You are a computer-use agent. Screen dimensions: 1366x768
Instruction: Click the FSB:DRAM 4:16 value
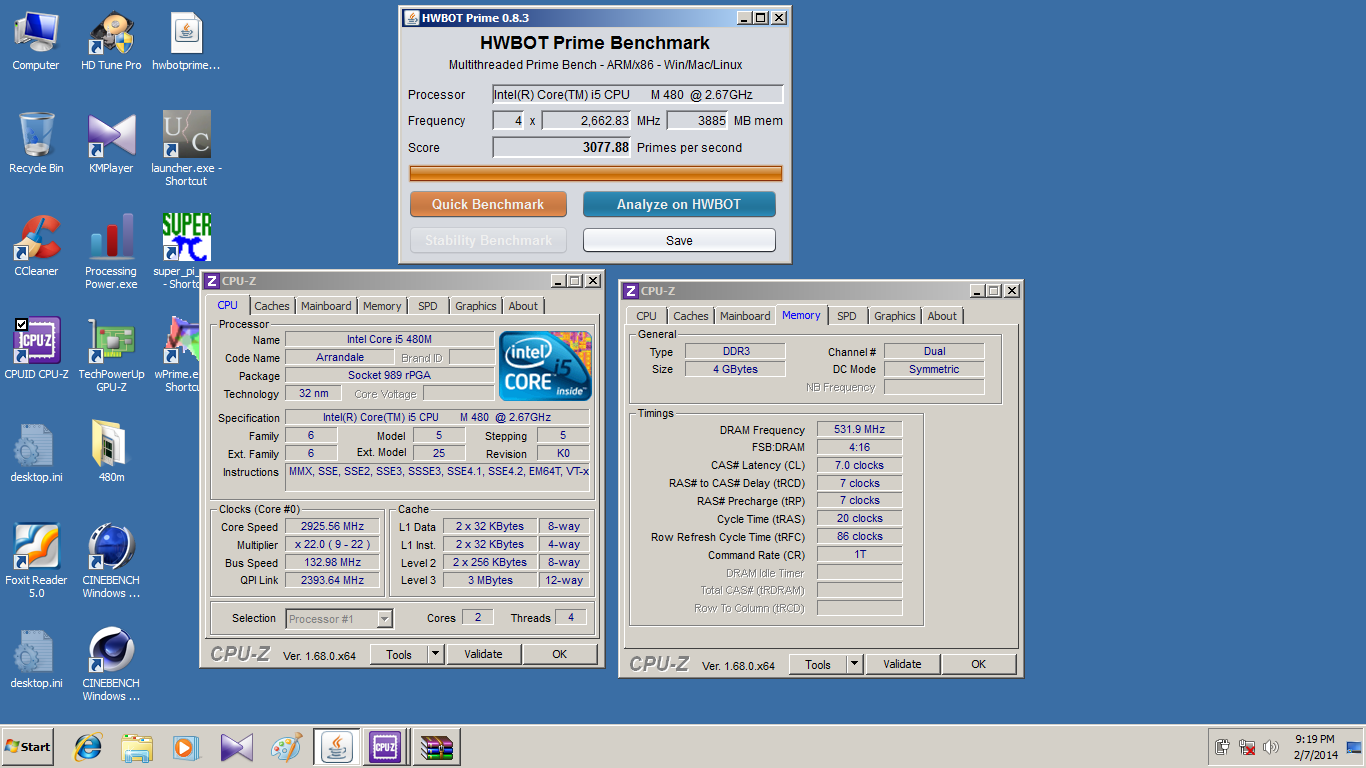click(860, 447)
